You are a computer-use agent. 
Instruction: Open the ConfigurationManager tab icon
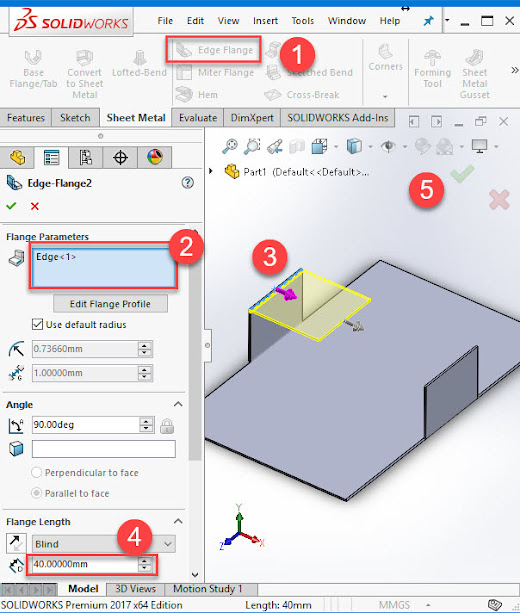point(86,158)
